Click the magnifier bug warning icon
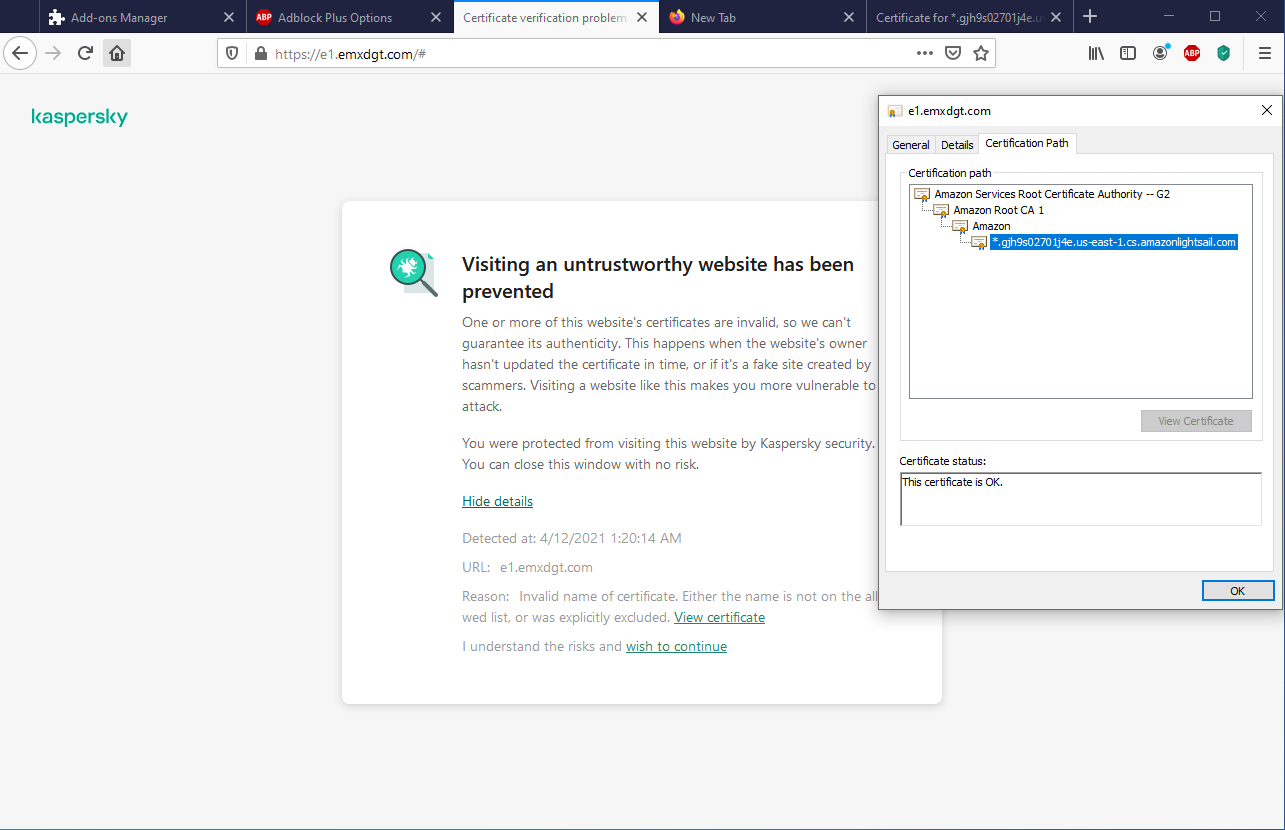 click(x=413, y=273)
